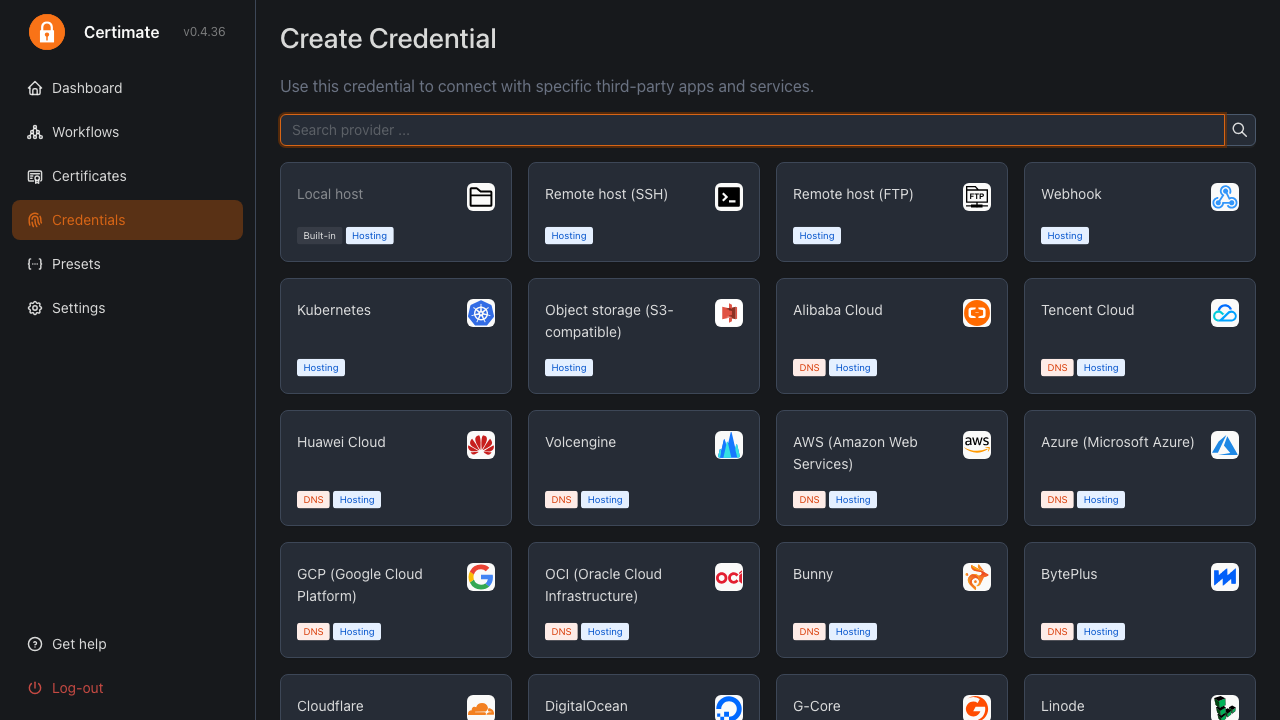
Task: Focus the Search provider input field
Action: pos(752,130)
